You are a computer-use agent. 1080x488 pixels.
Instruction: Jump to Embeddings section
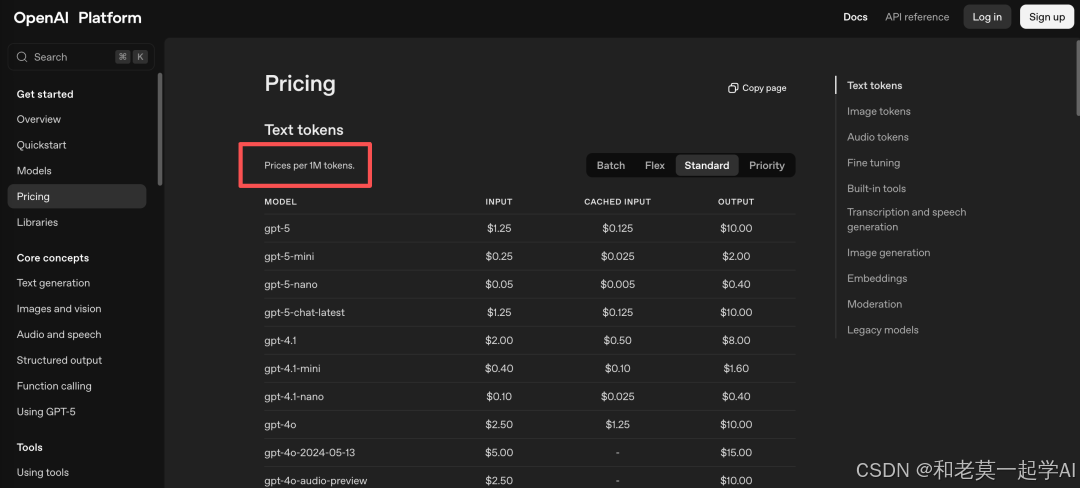click(877, 279)
